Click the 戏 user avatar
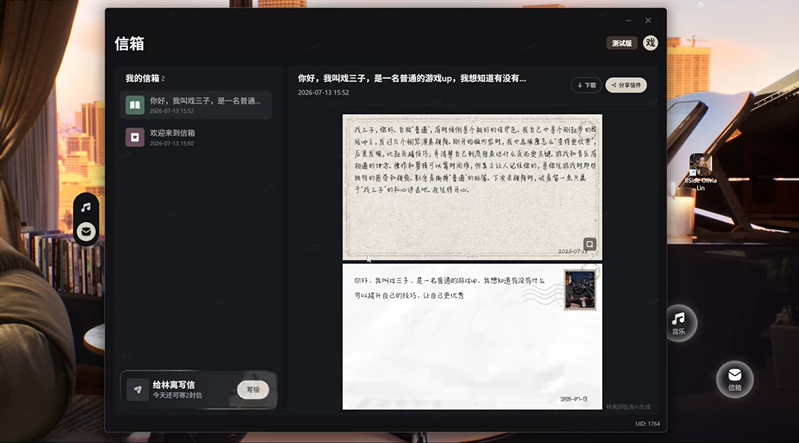Image resolution: width=799 pixels, height=443 pixels. pyautogui.click(x=650, y=43)
